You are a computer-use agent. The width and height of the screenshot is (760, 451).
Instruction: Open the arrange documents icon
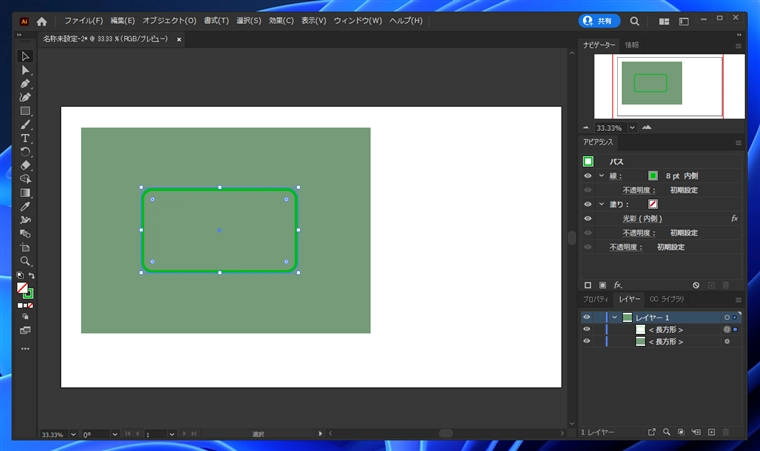[664, 21]
